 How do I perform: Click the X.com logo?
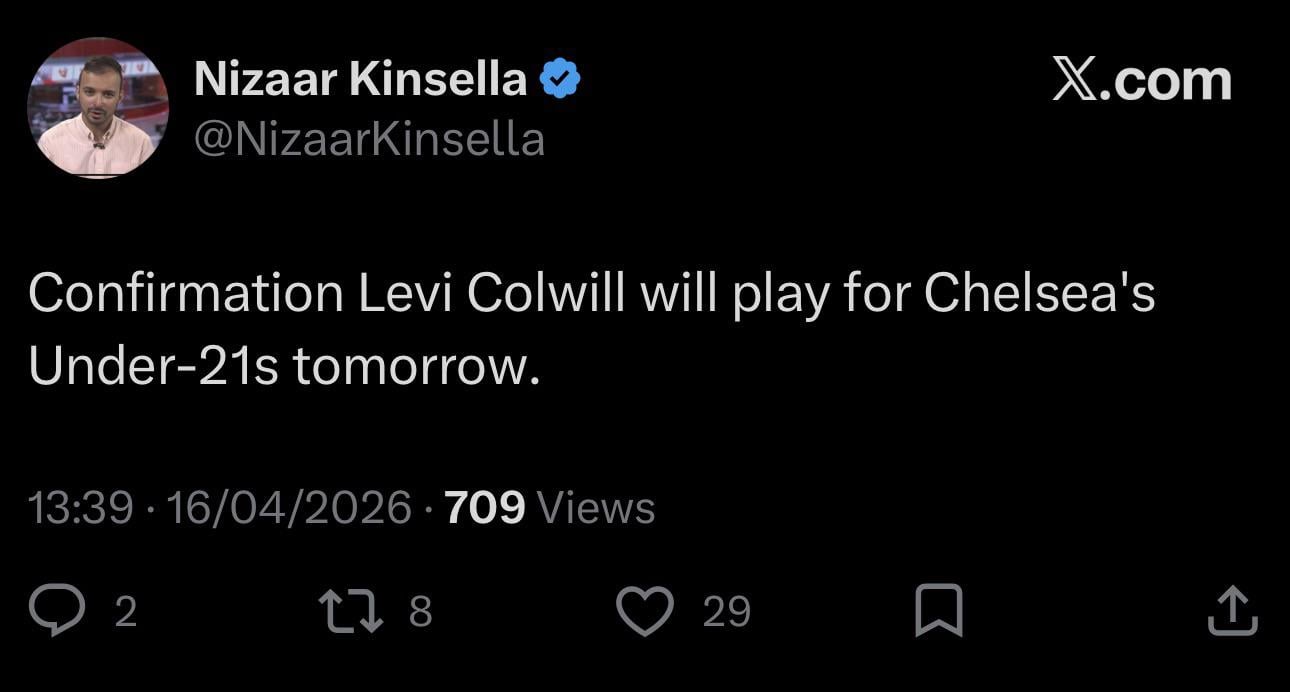(1141, 80)
